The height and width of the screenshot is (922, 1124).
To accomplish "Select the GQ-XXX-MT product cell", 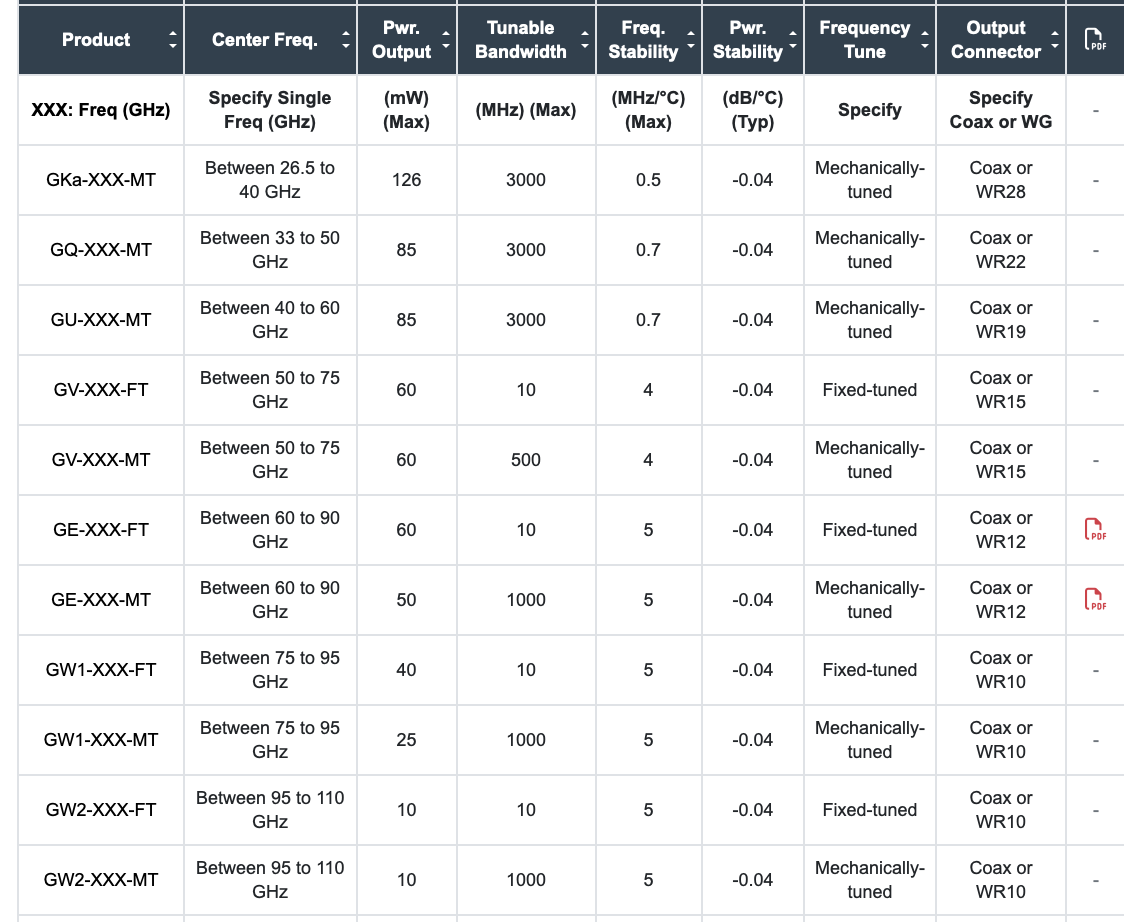I will (x=101, y=250).
